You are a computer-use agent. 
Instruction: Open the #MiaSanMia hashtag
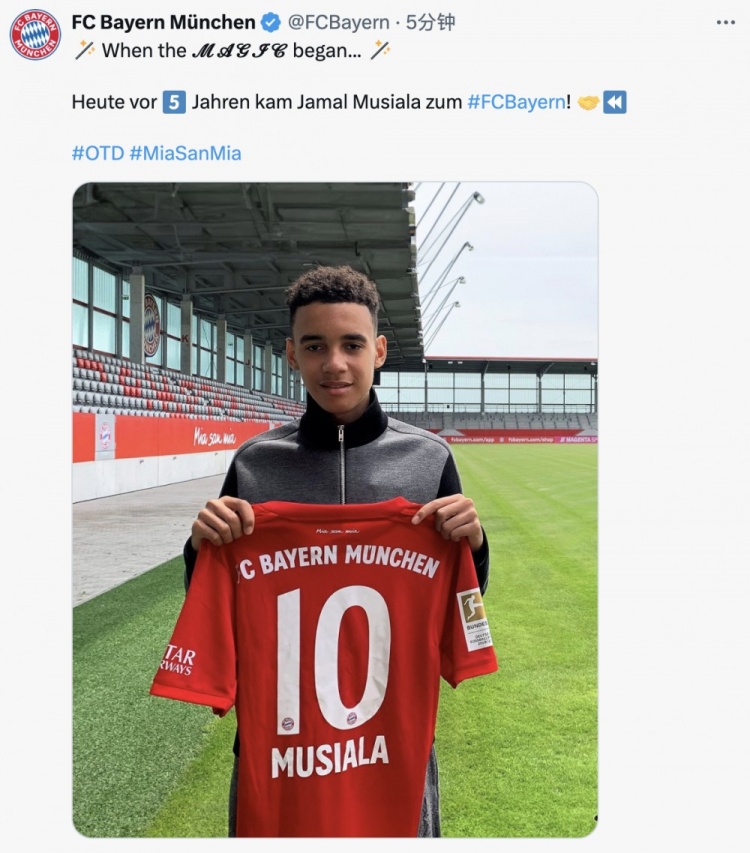(185, 153)
